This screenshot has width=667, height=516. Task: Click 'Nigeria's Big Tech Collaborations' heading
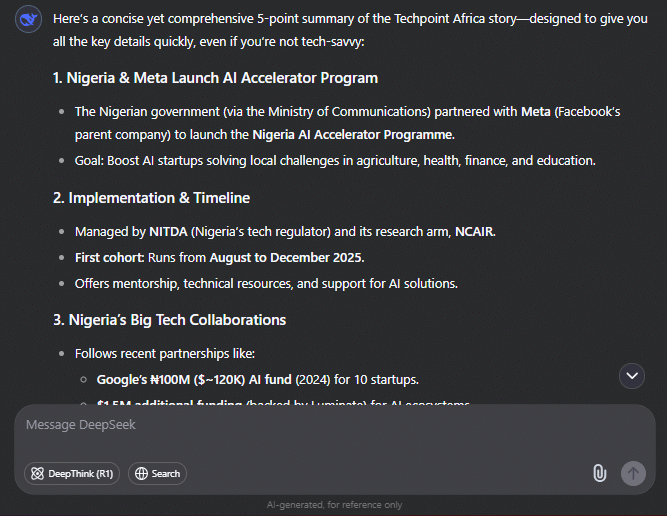(x=170, y=320)
